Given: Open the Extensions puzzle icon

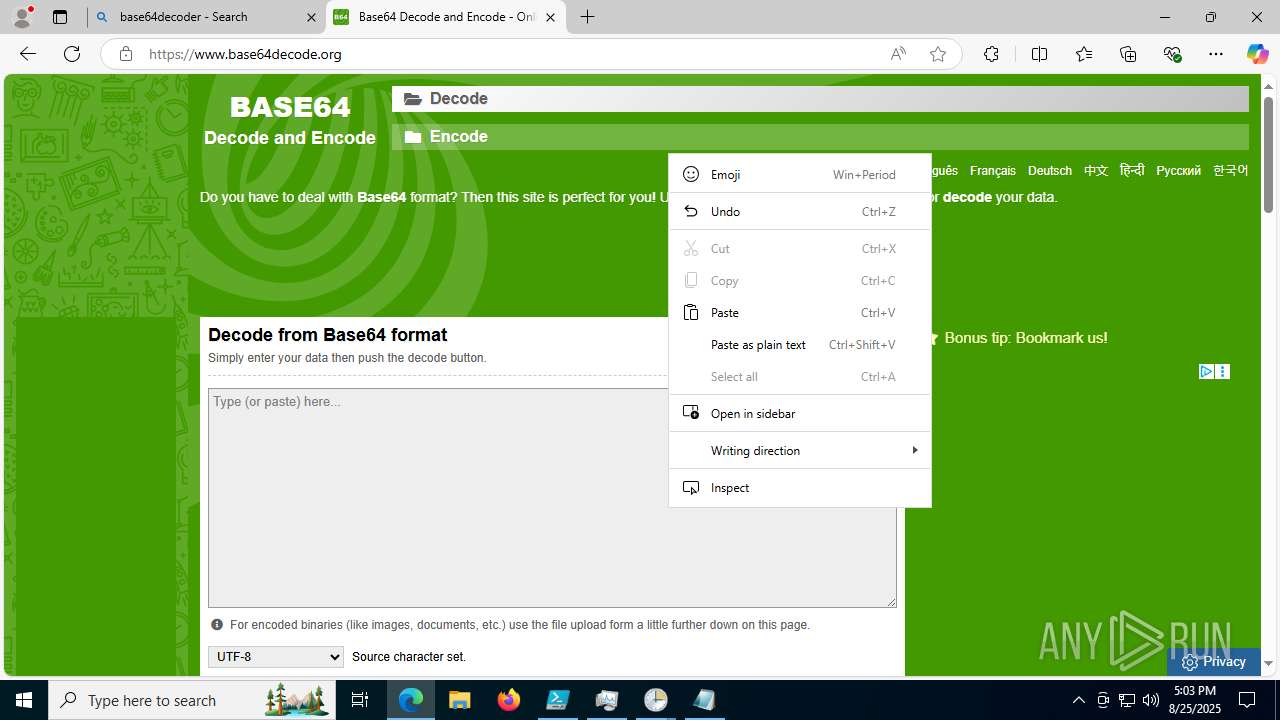Looking at the screenshot, I should click(x=991, y=54).
